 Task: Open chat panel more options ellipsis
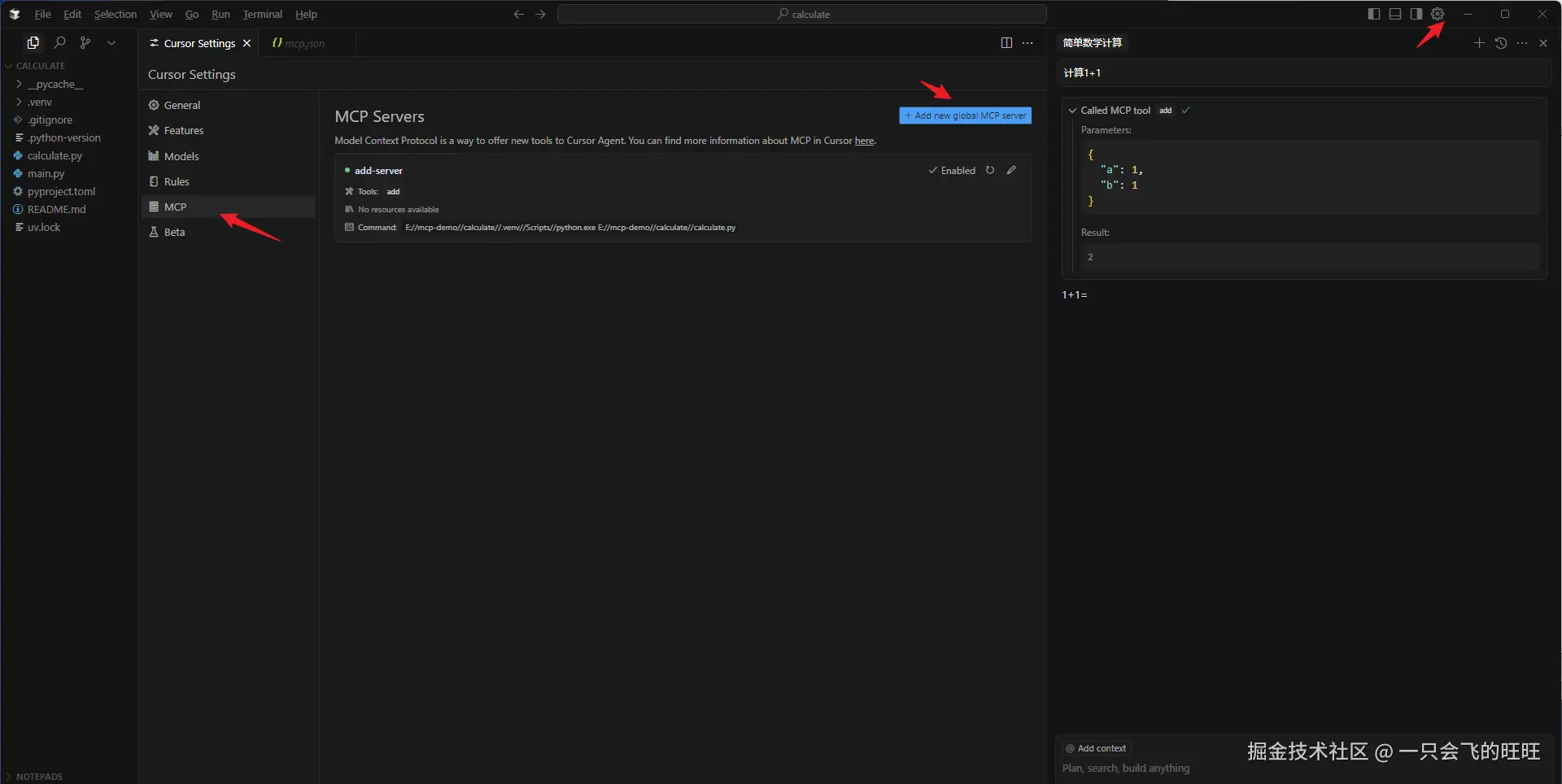[1522, 43]
